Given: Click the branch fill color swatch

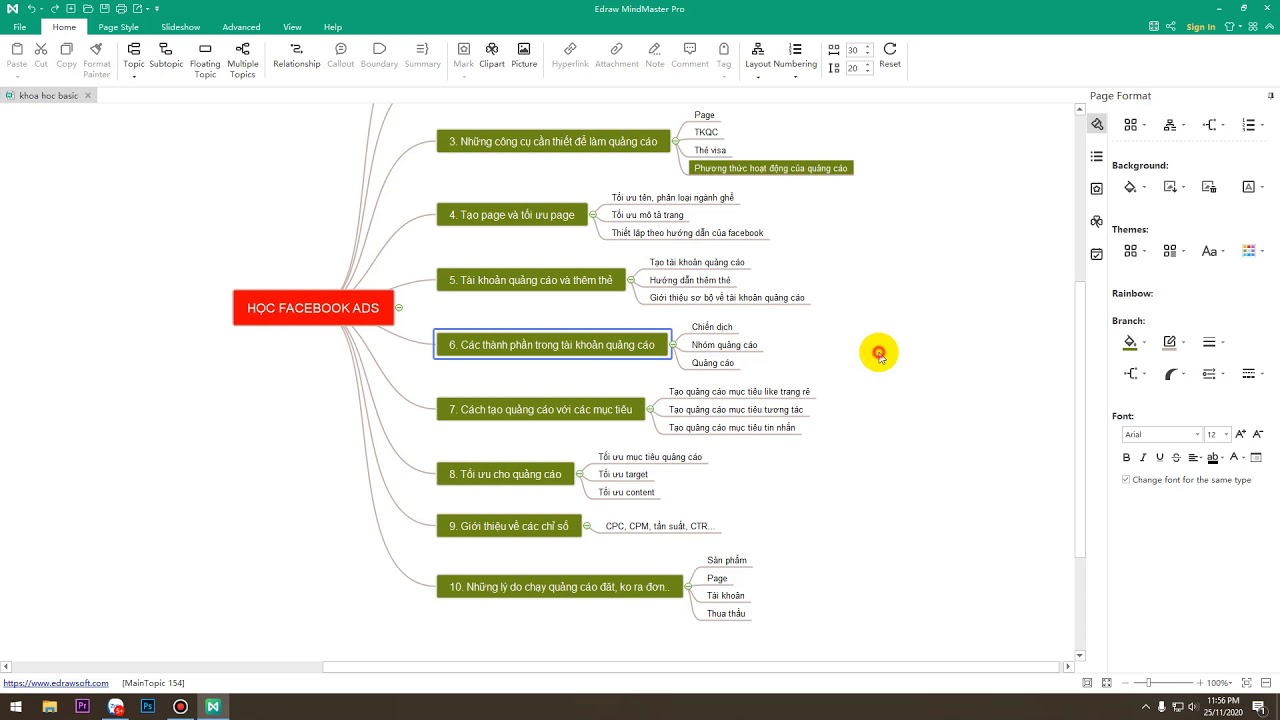Looking at the screenshot, I should click(x=1130, y=343).
